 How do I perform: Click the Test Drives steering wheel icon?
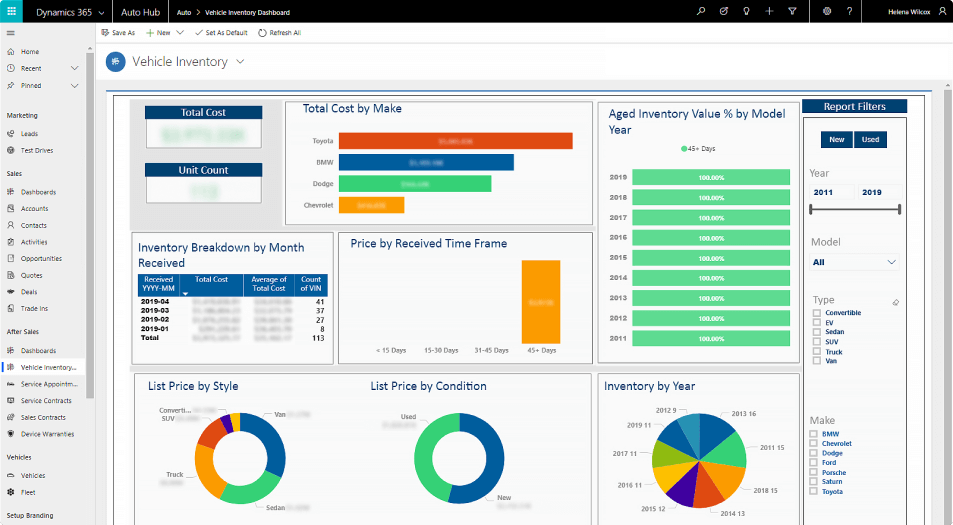pos(10,150)
